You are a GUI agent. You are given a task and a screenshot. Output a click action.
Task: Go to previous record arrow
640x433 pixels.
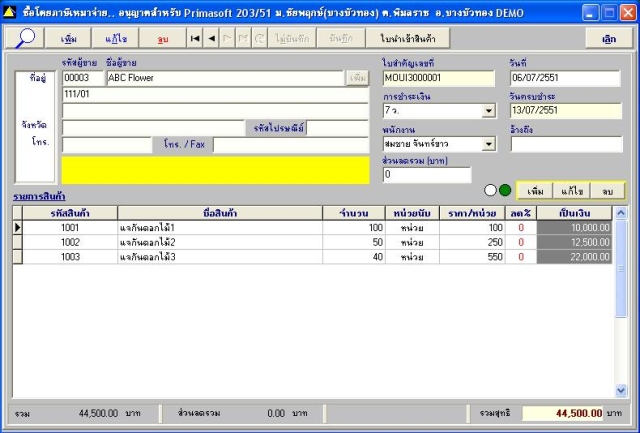[211, 37]
